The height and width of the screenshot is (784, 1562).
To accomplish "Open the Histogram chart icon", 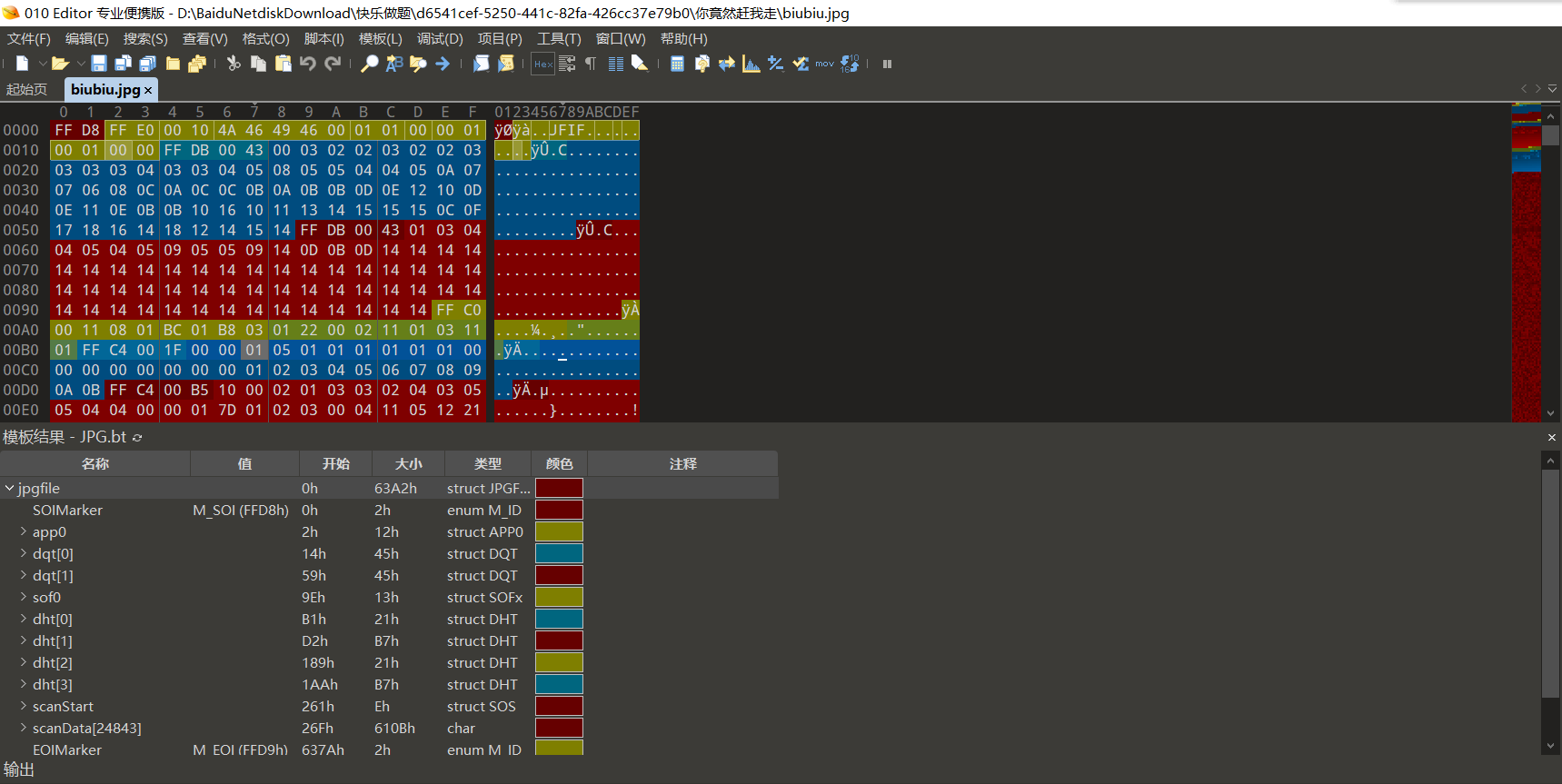I will pyautogui.click(x=751, y=64).
